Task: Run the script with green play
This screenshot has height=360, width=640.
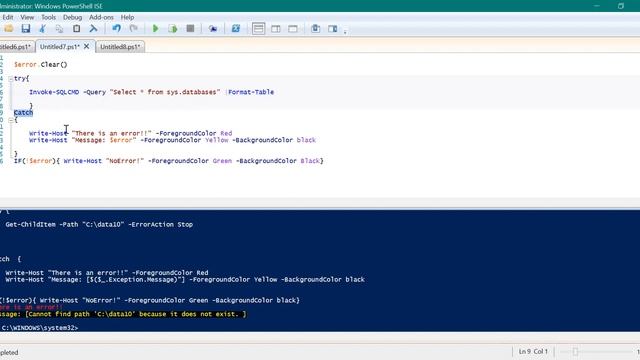Action: click(x=156, y=29)
